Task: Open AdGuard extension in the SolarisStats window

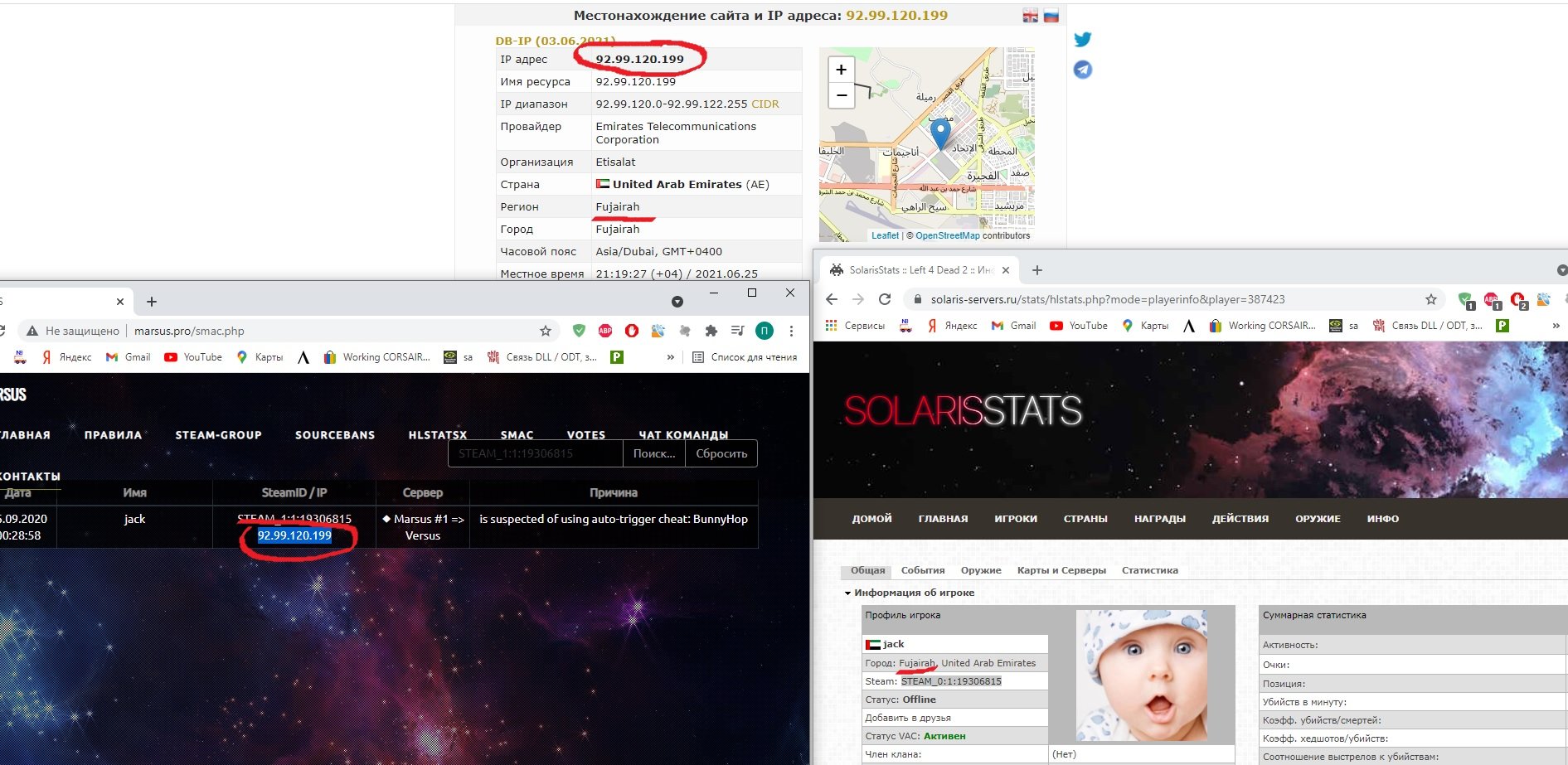Action: click(1466, 300)
